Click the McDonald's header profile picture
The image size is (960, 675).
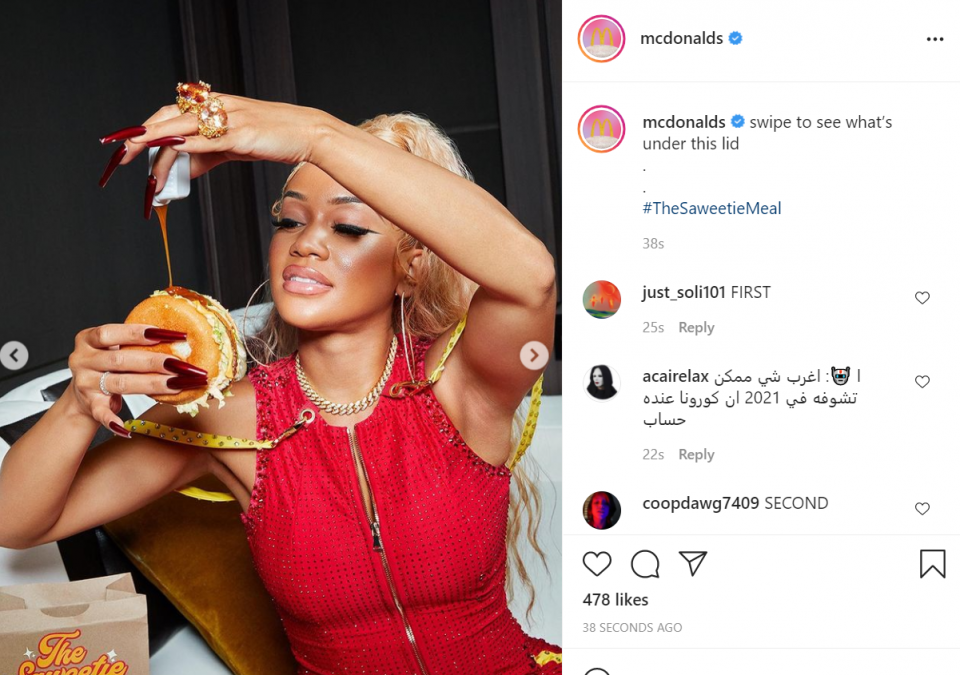(601, 39)
